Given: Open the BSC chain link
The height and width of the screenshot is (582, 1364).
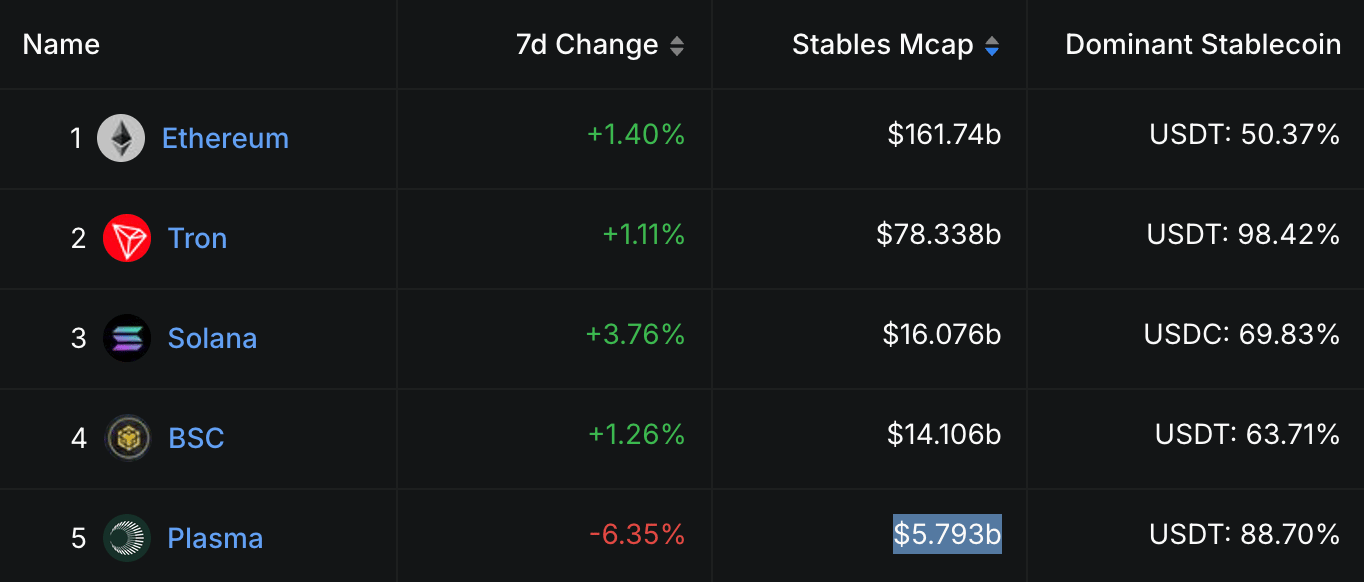Looking at the screenshot, I should click(x=196, y=438).
